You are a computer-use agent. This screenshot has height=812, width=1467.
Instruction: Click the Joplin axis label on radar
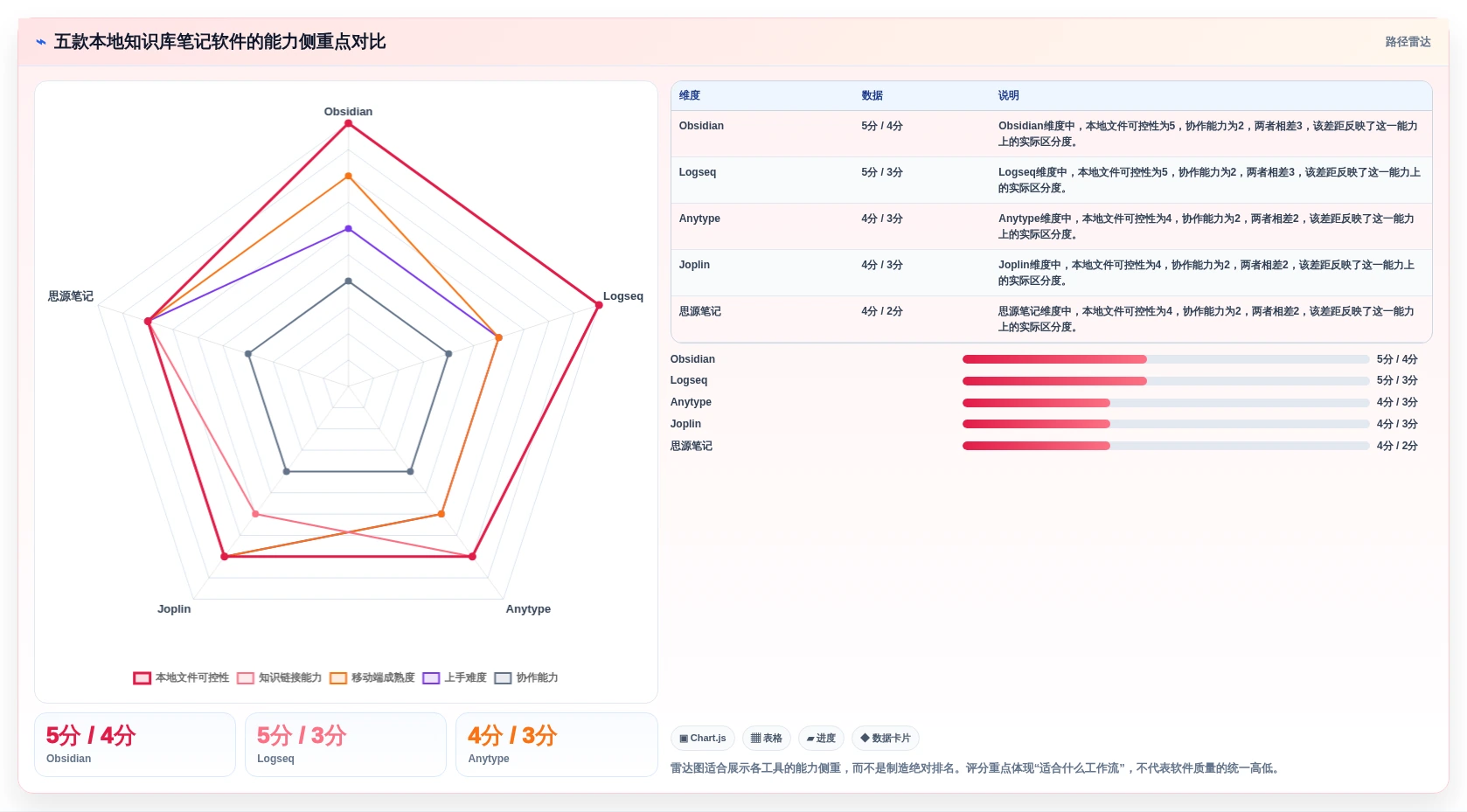(174, 609)
